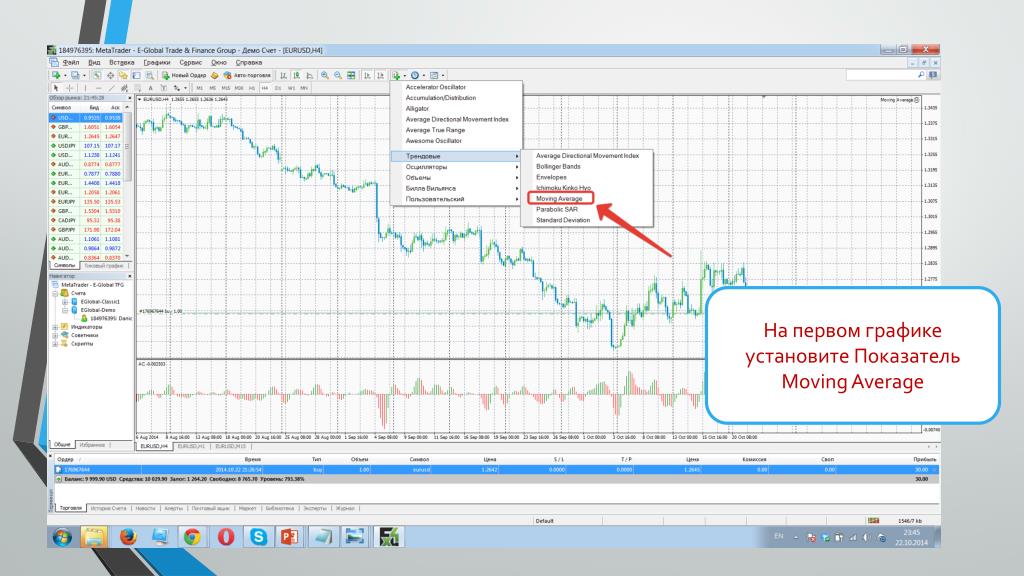
Task: Choose Moving Average from the trend submenu
Action: pyautogui.click(x=560, y=199)
